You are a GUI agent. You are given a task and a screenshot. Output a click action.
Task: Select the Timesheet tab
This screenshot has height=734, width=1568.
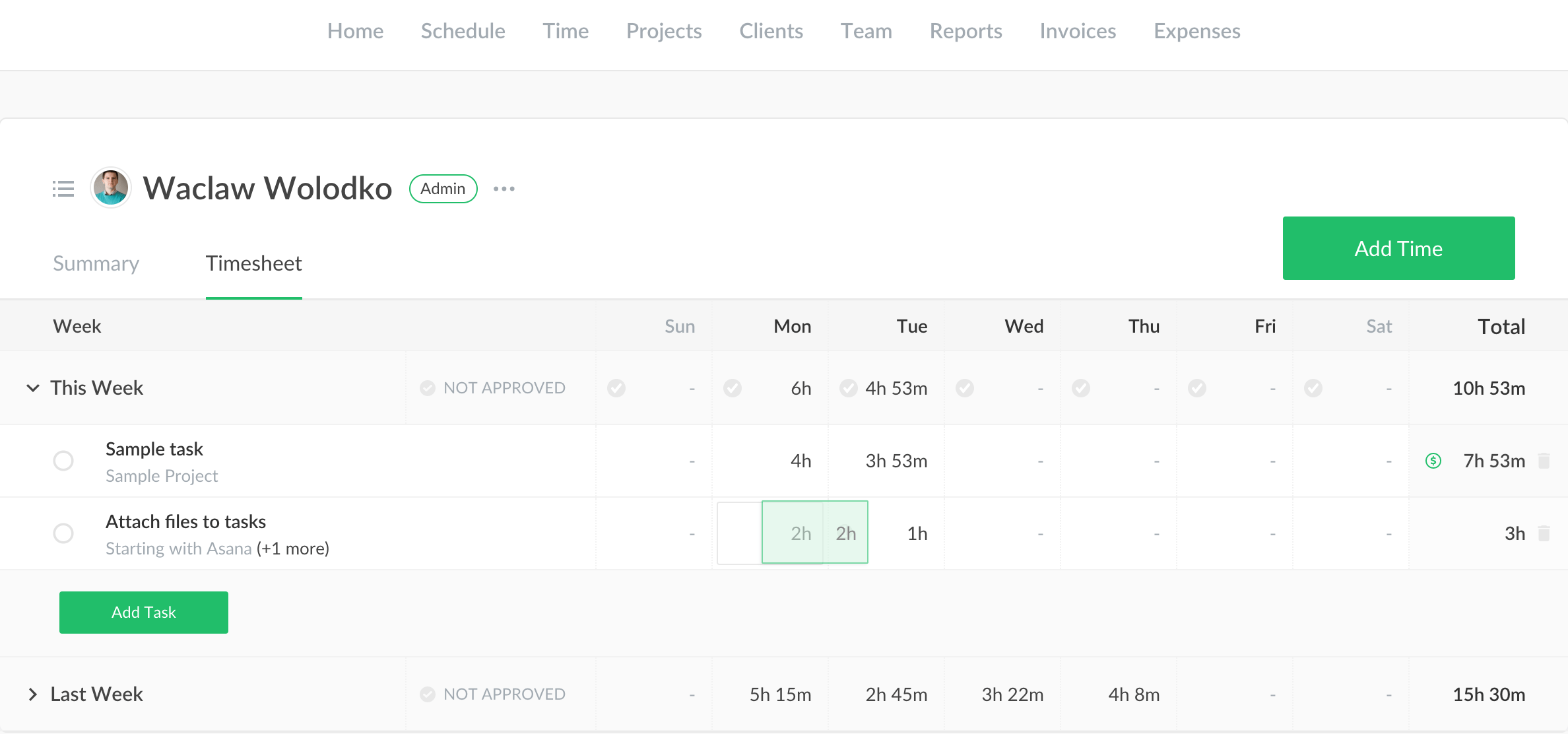point(253,263)
